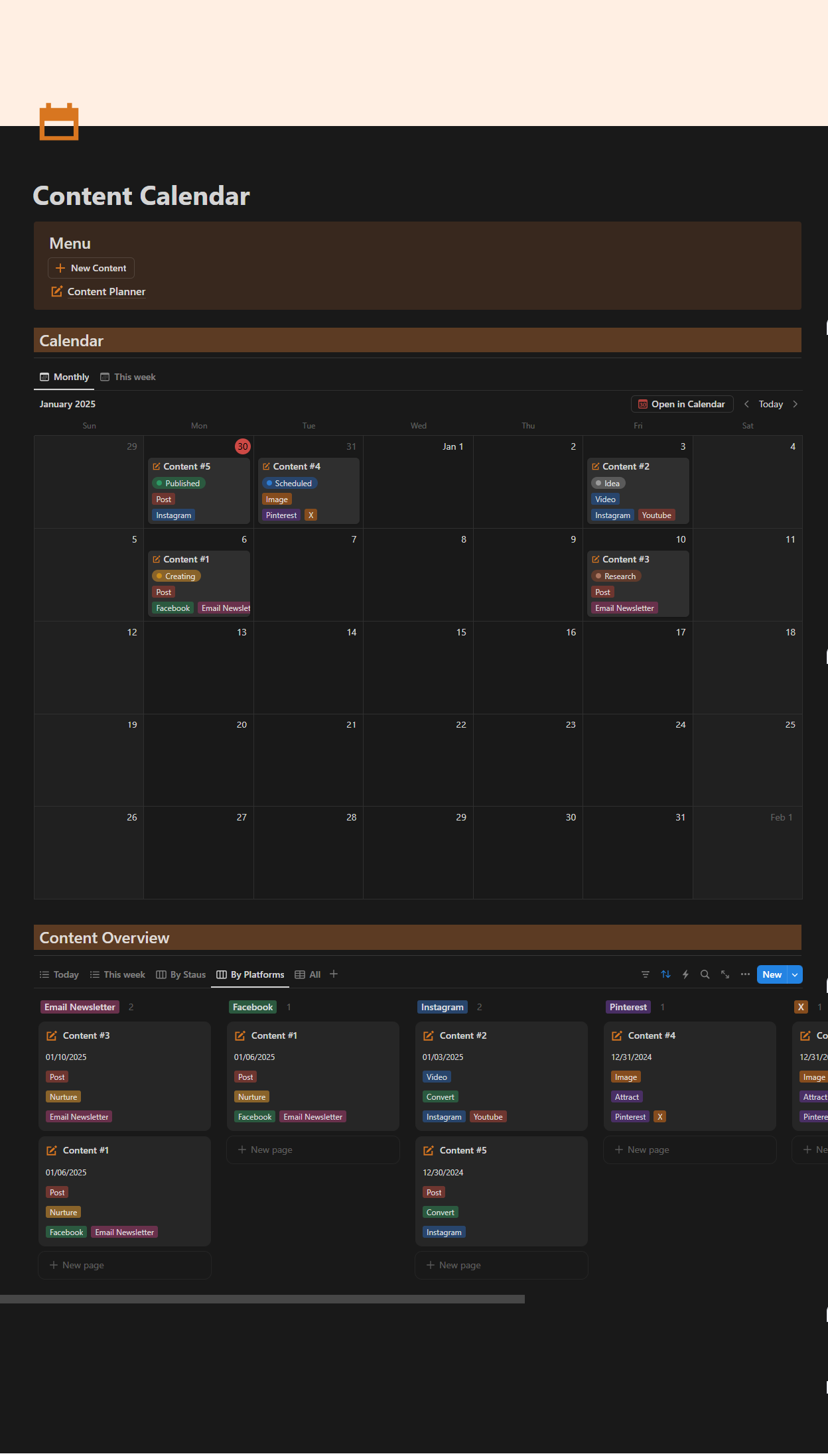828x1456 pixels.
Task: Click January 15 calendar day cell
Action: pyautogui.click(x=418, y=667)
